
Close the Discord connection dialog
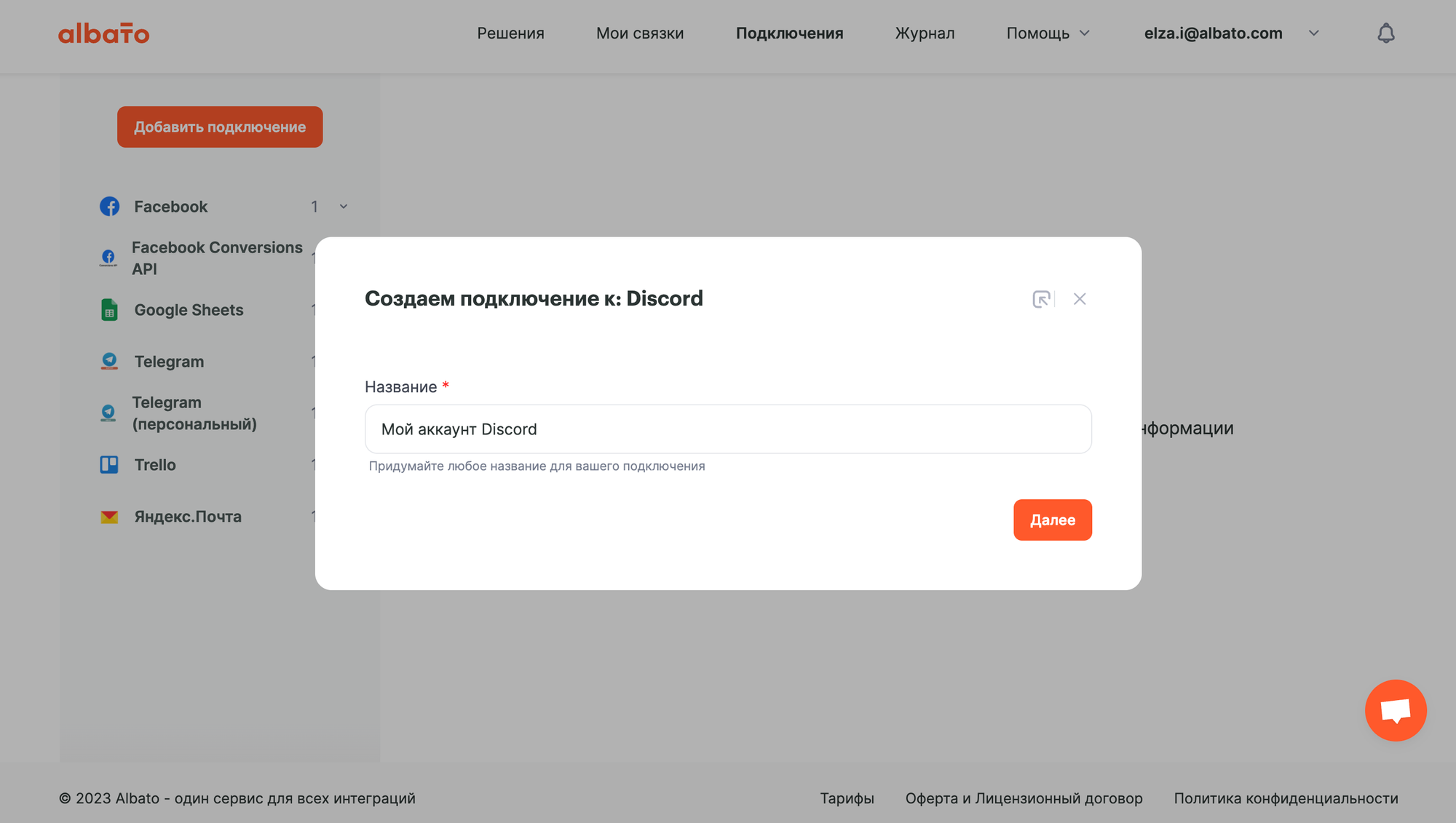click(1080, 299)
